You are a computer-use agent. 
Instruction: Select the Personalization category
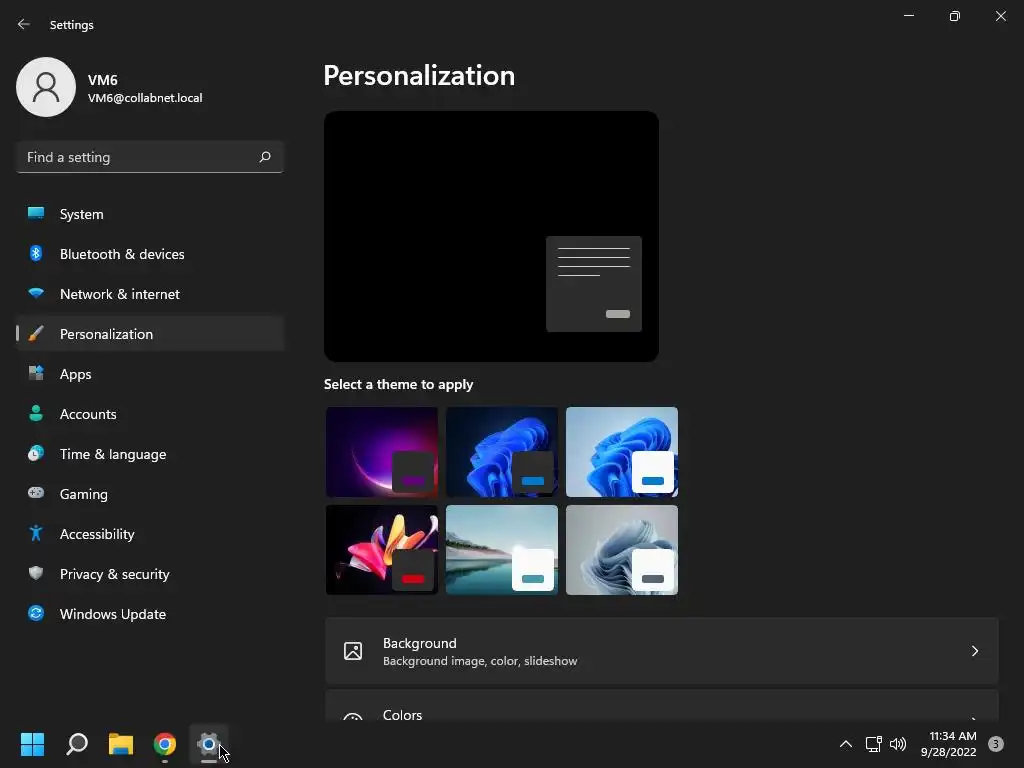pyautogui.click(x=150, y=334)
